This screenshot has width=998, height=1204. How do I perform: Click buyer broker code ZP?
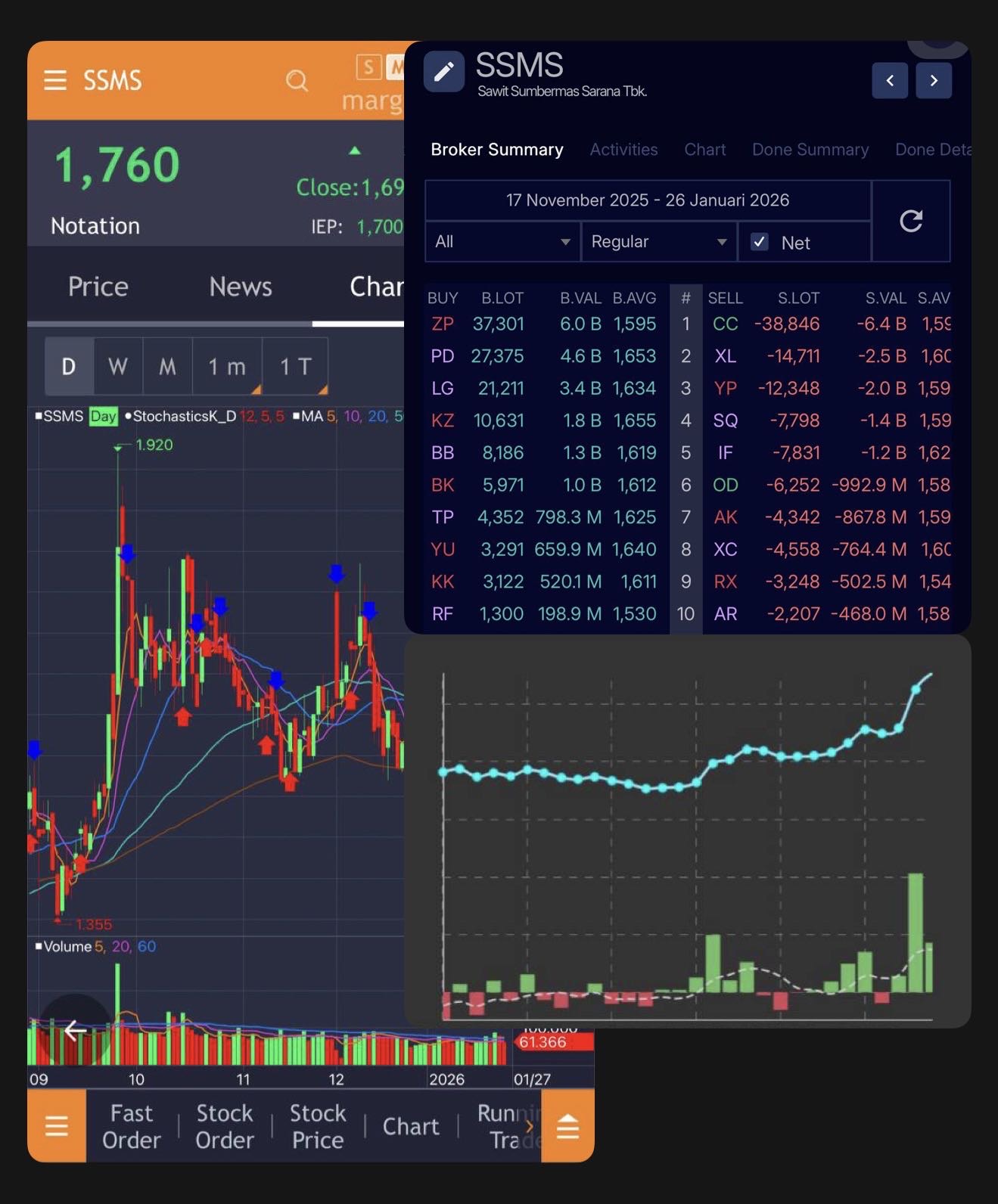[x=443, y=324]
